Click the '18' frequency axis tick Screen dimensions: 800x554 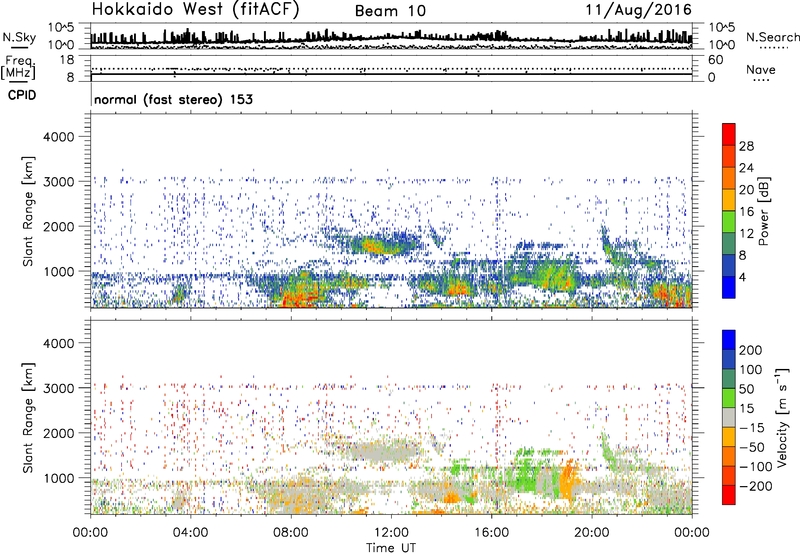click(x=67, y=60)
